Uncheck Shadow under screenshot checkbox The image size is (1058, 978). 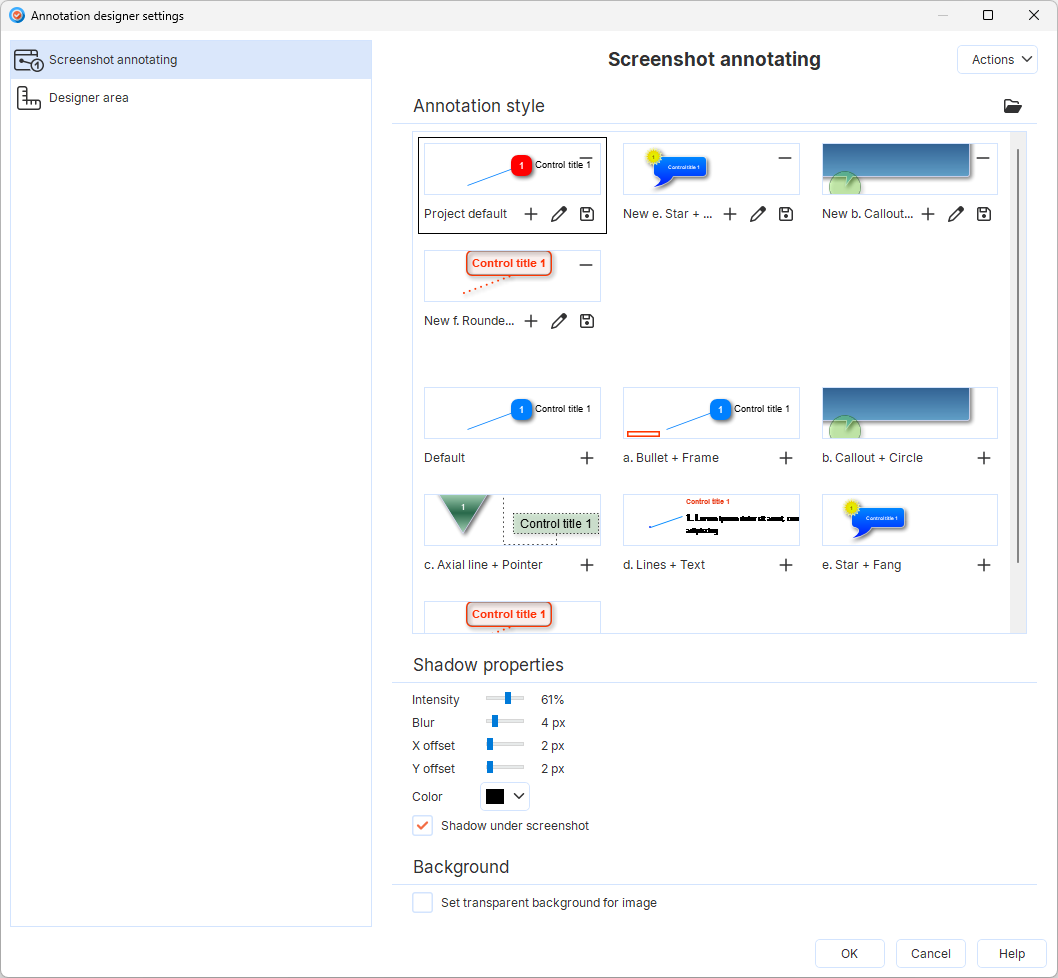pos(423,826)
